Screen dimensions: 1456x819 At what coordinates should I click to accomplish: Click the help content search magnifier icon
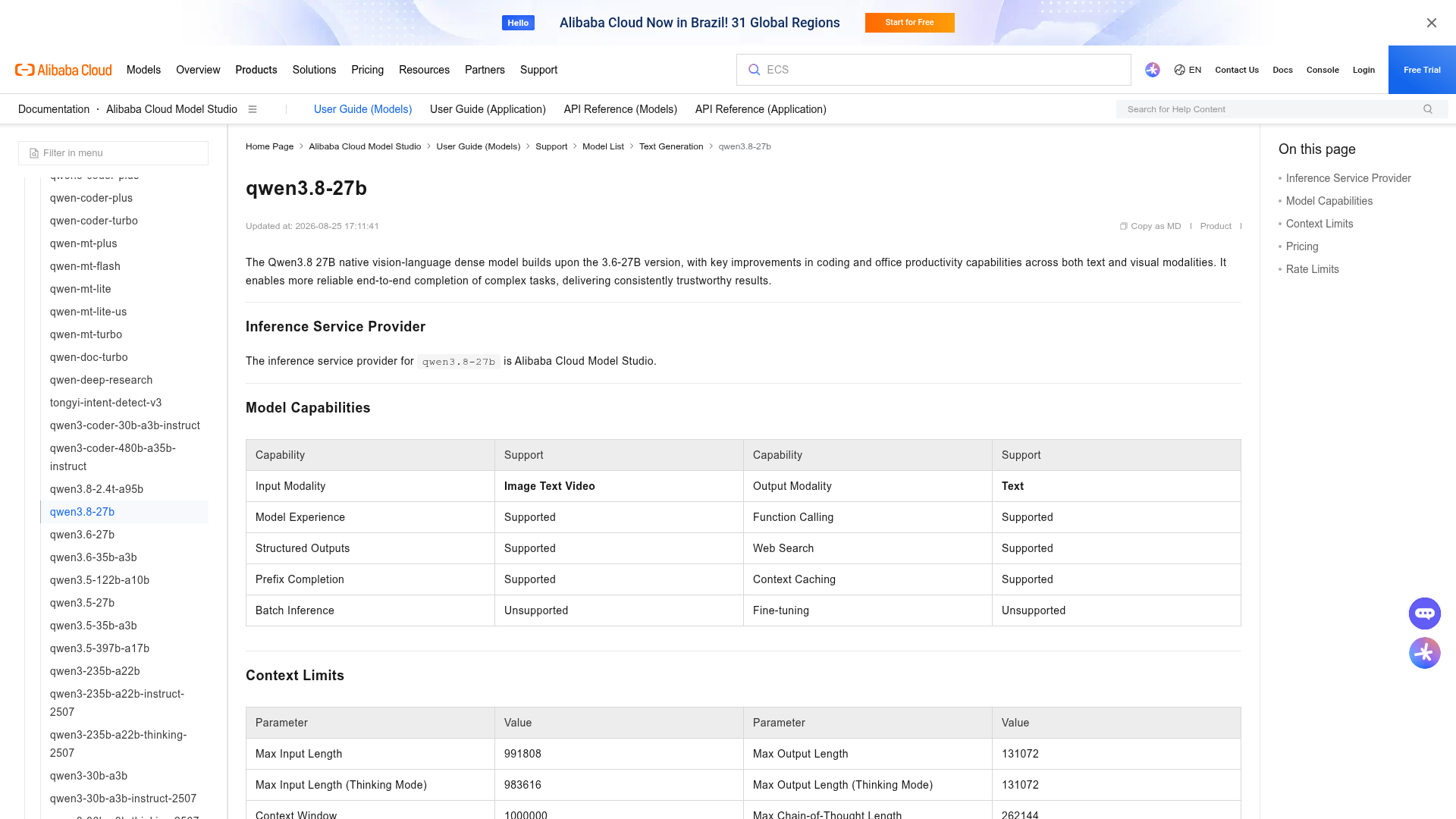(x=1428, y=109)
